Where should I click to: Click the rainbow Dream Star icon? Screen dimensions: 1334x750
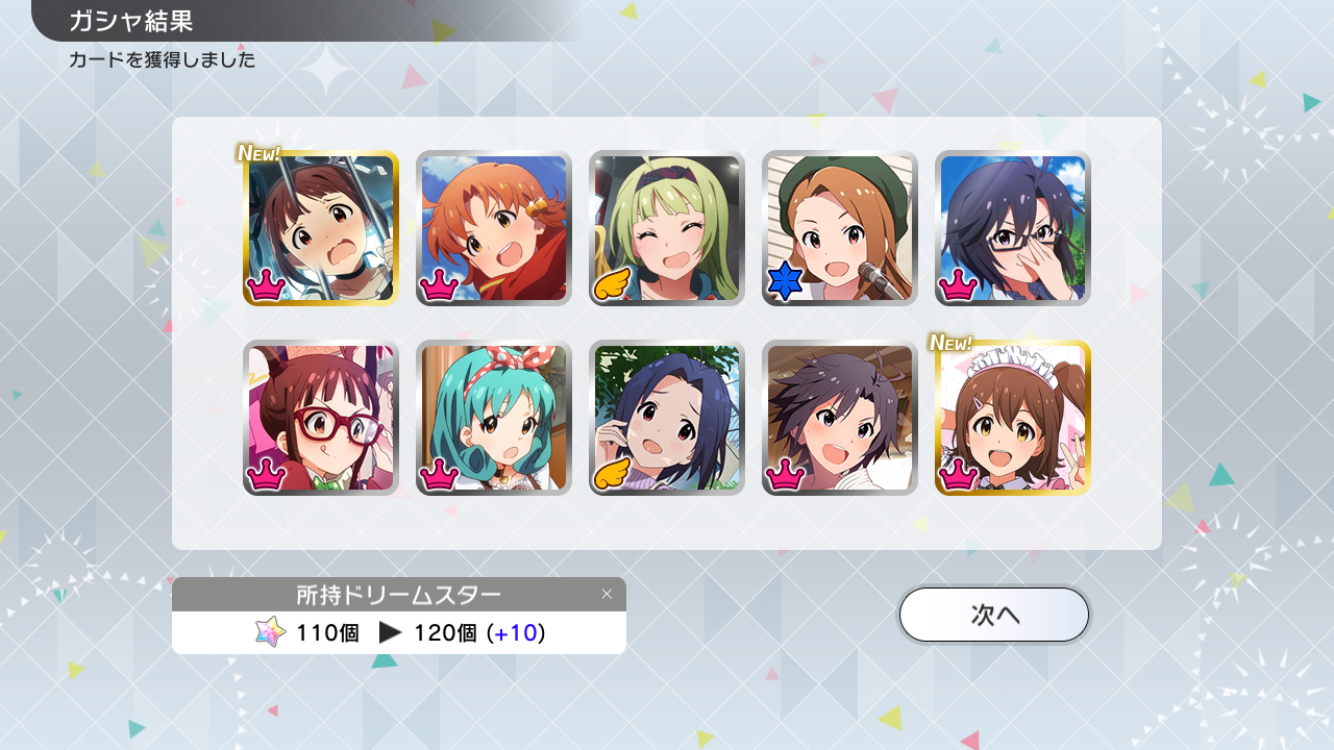[x=270, y=633]
